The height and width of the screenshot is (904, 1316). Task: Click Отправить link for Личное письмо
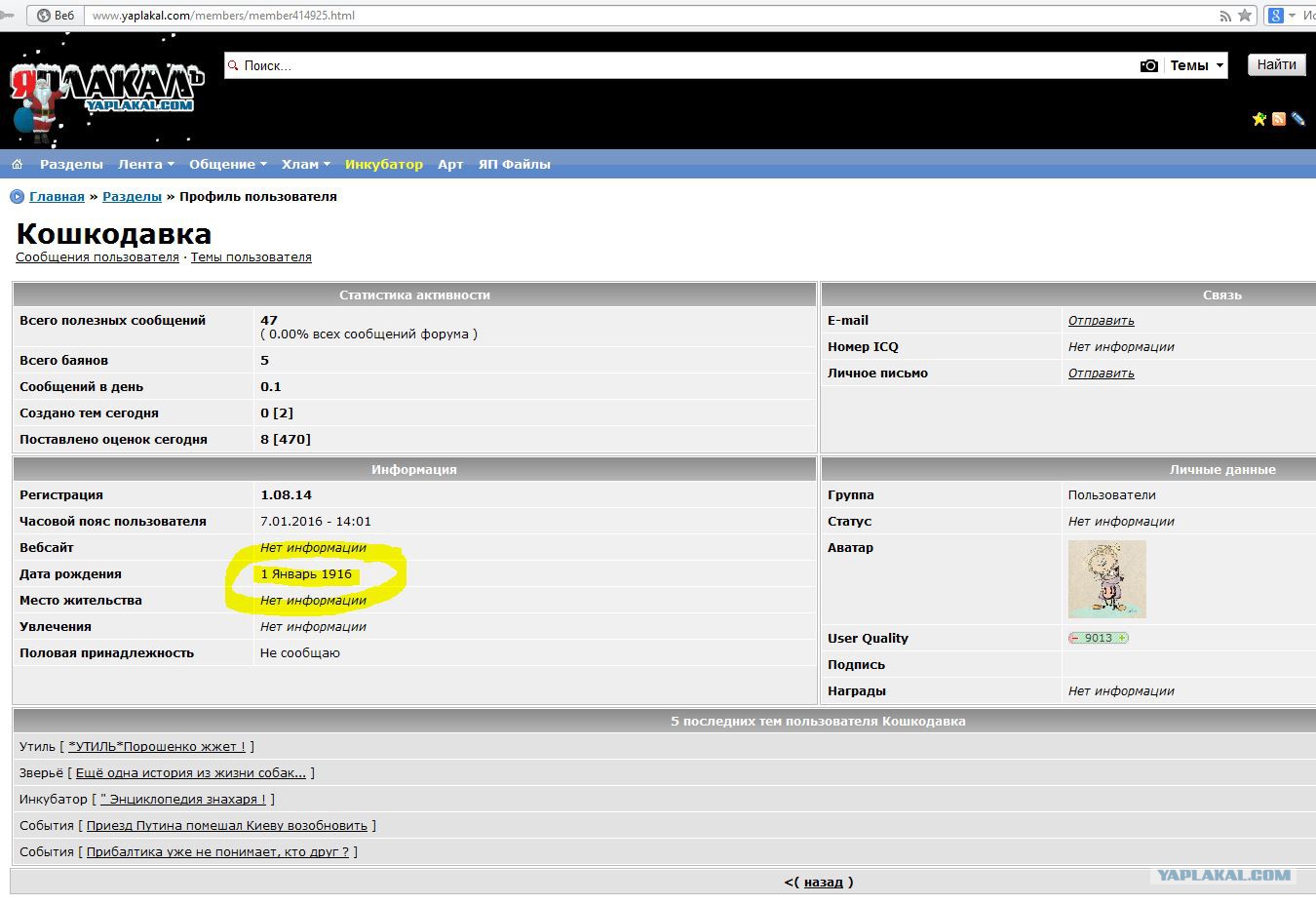1101,373
